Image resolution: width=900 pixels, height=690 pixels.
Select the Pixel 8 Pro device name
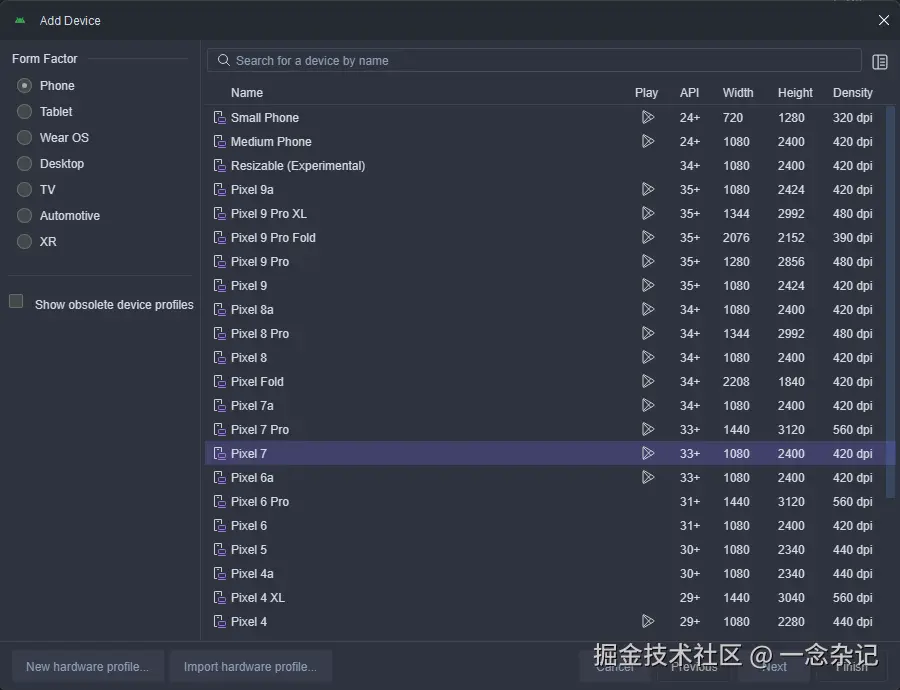tap(259, 334)
